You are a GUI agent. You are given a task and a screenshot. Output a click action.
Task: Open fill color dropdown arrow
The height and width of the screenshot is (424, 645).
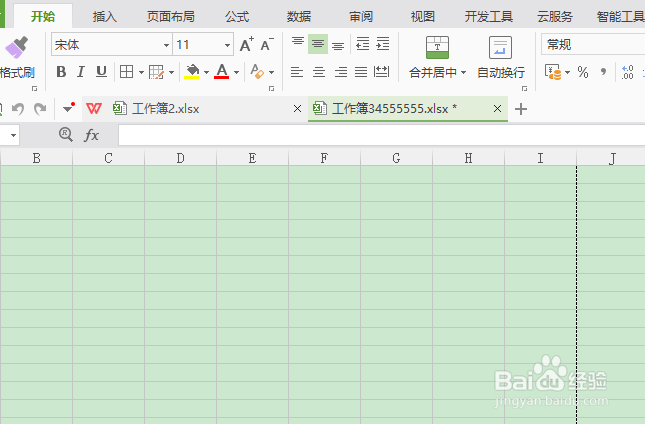click(x=206, y=72)
